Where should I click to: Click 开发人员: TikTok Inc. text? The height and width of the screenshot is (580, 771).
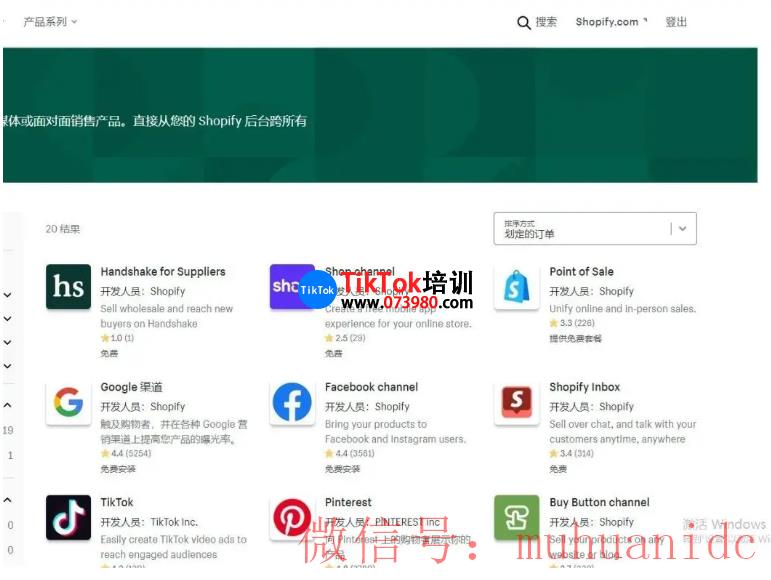149,522
